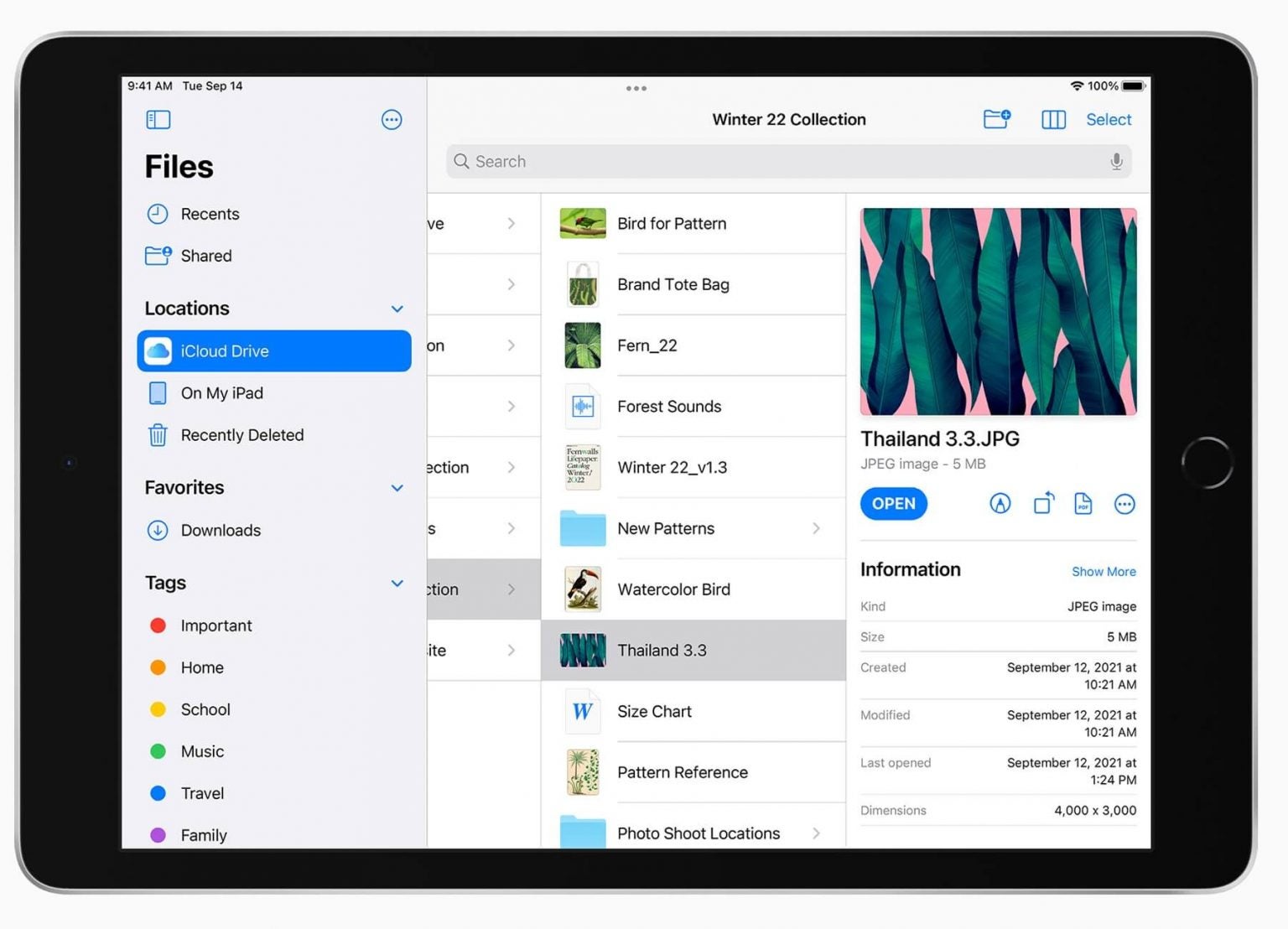Collapse the Locations section

click(x=397, y=309)
